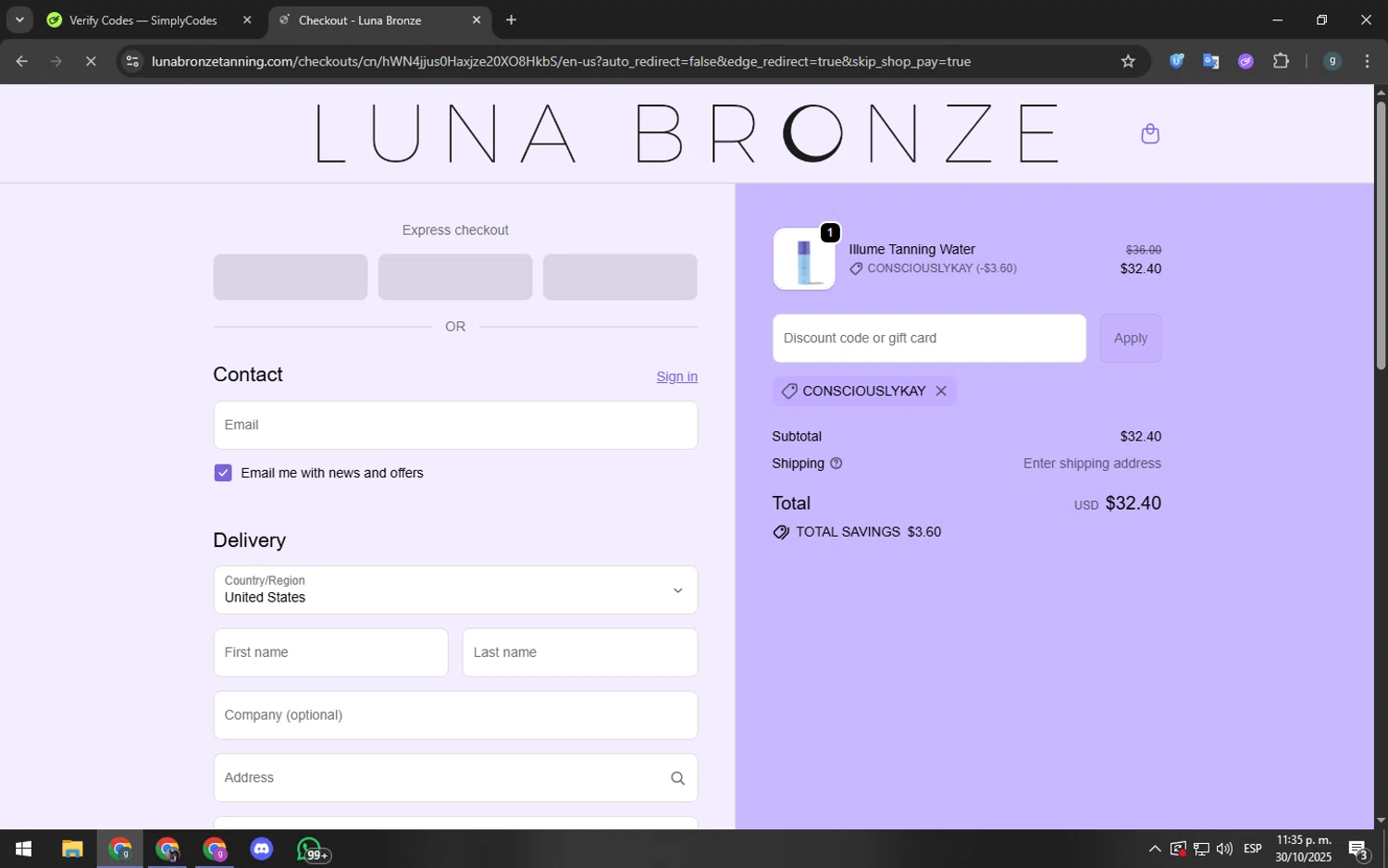View site information icon in address bar
The height and width of the screenshot is (868, 1388).
click(x=132, y=61)
